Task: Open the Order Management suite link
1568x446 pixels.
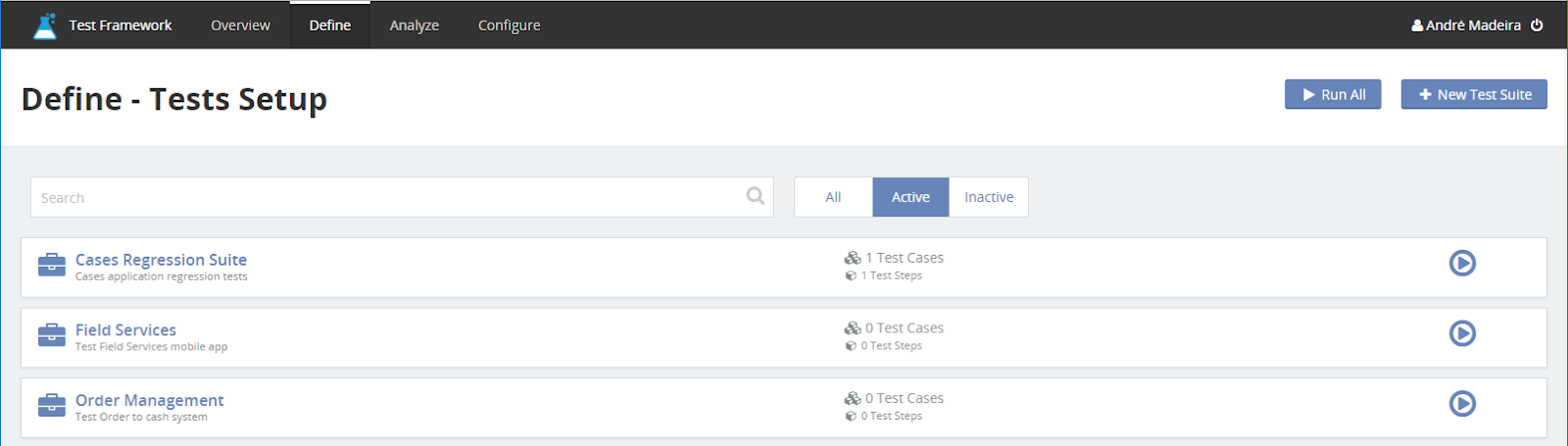Action: click(x=149, y=400)
